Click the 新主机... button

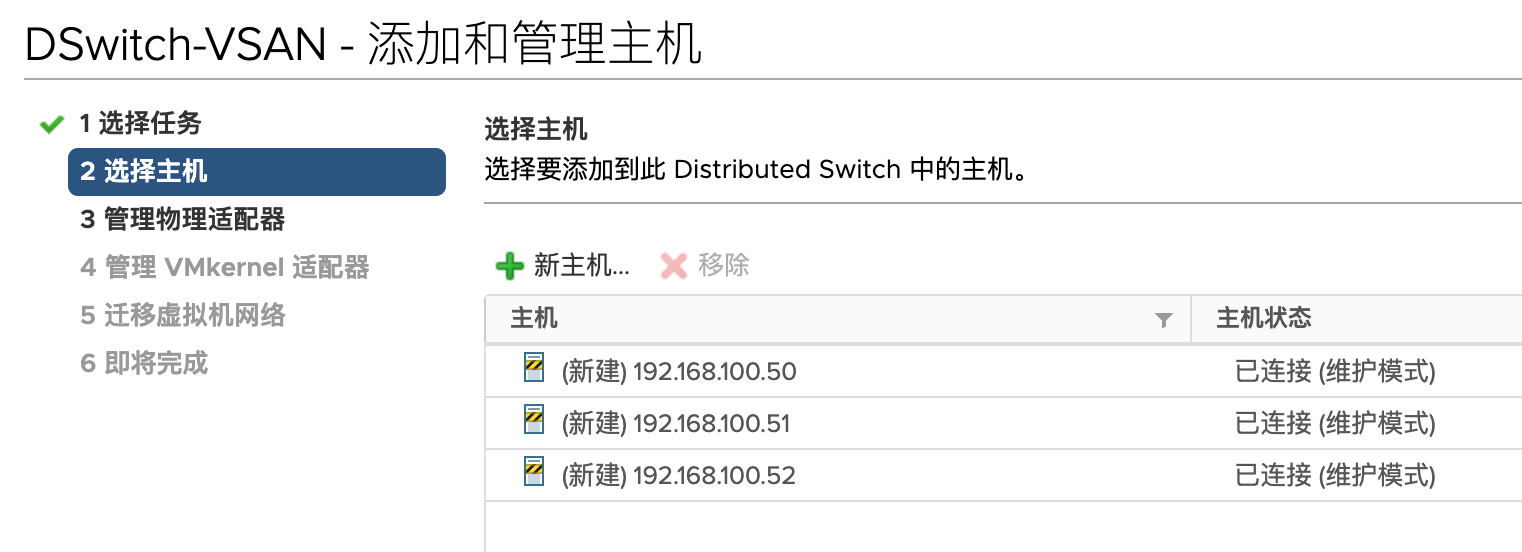click(563, 266)
